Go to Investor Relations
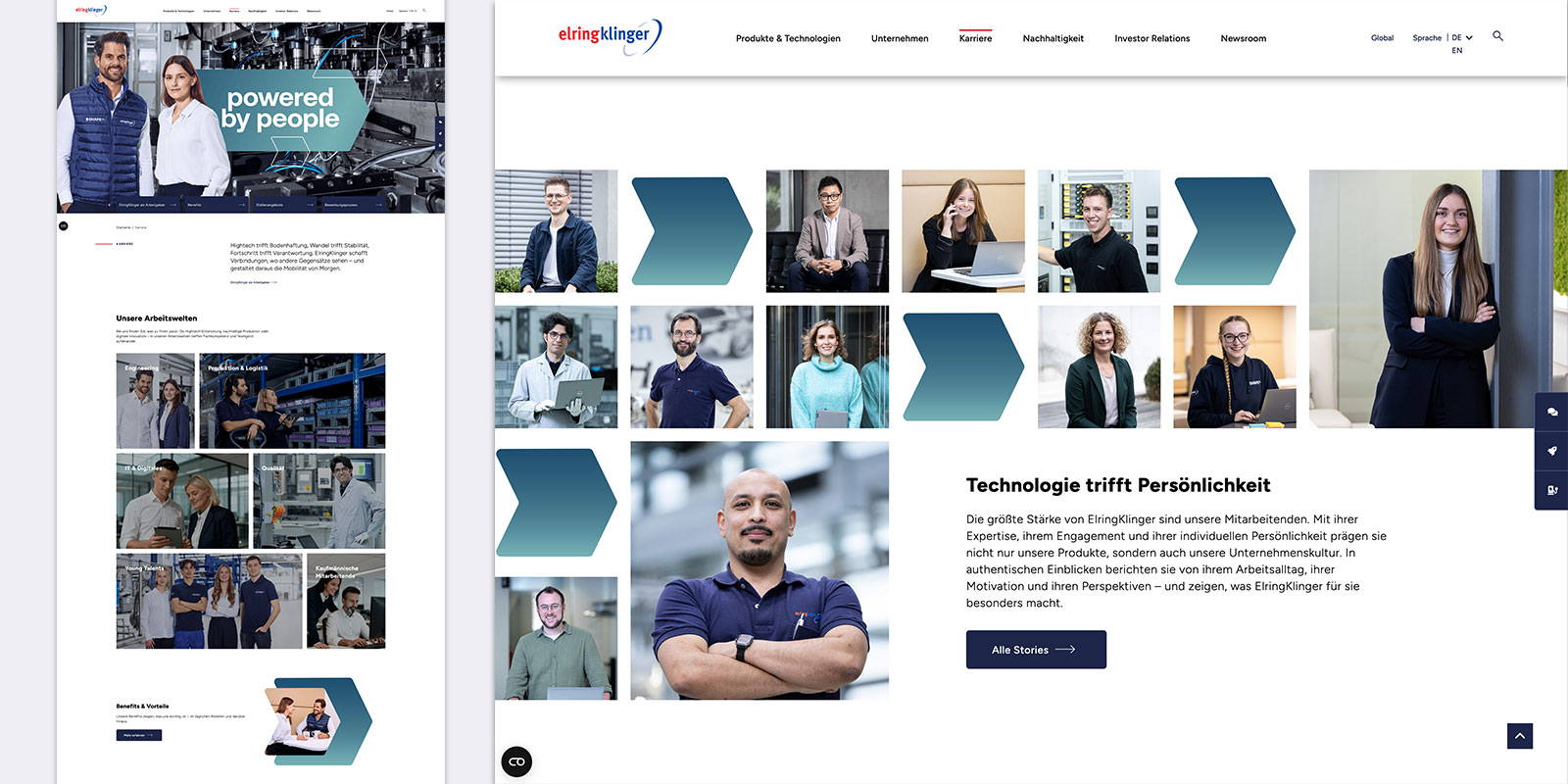Image resolution: width=1568 pixels, height=784 pixels. click(1151, 39)
